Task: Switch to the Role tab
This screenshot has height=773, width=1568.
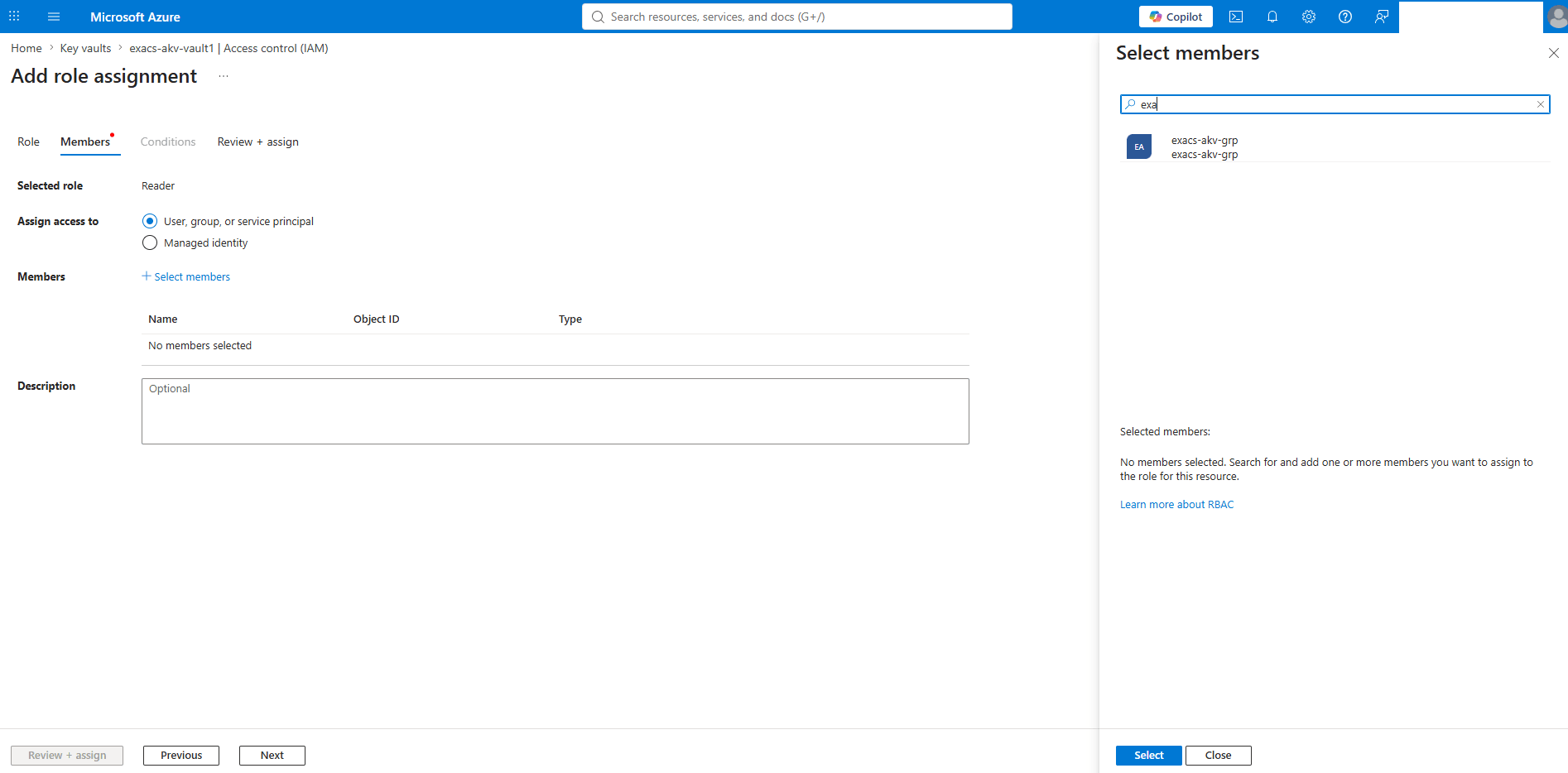Action: [28, 142]
